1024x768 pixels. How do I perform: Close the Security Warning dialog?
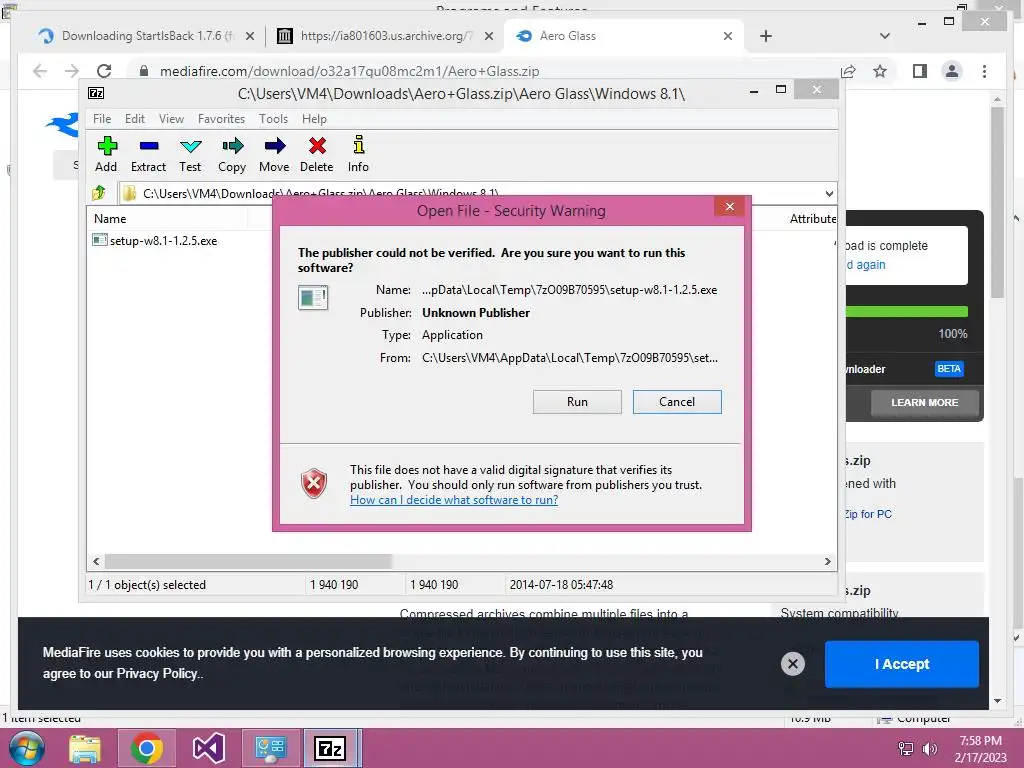tap(729, 207)
